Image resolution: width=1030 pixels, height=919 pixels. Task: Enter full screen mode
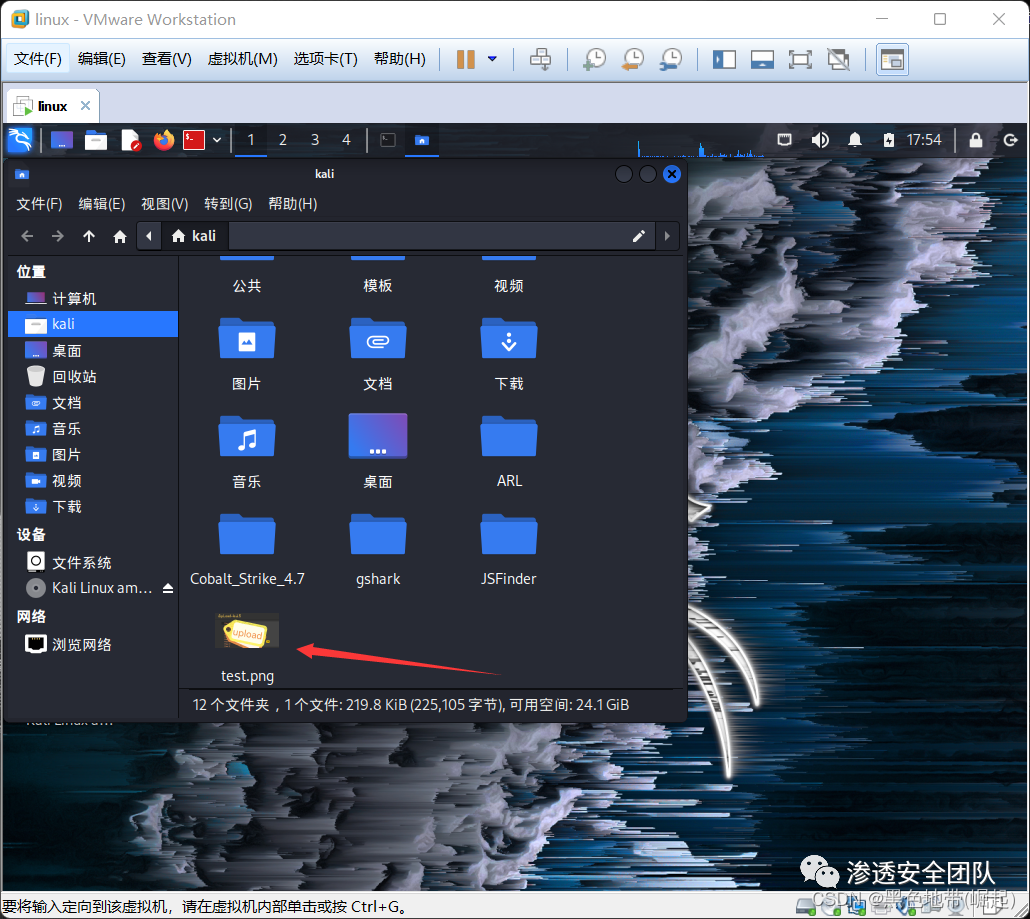tap(800, 60)
